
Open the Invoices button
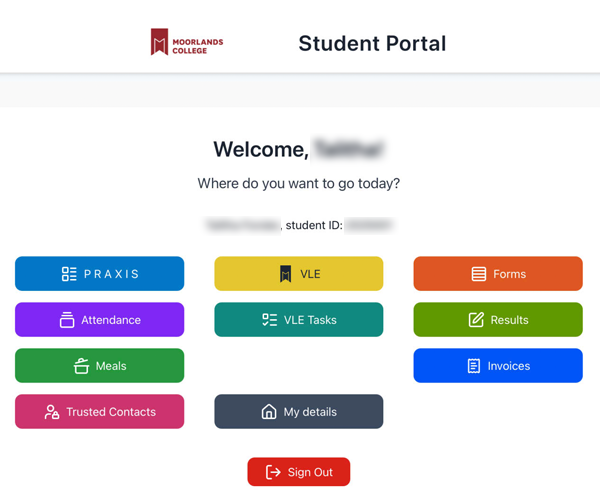[x=498, y=365]
